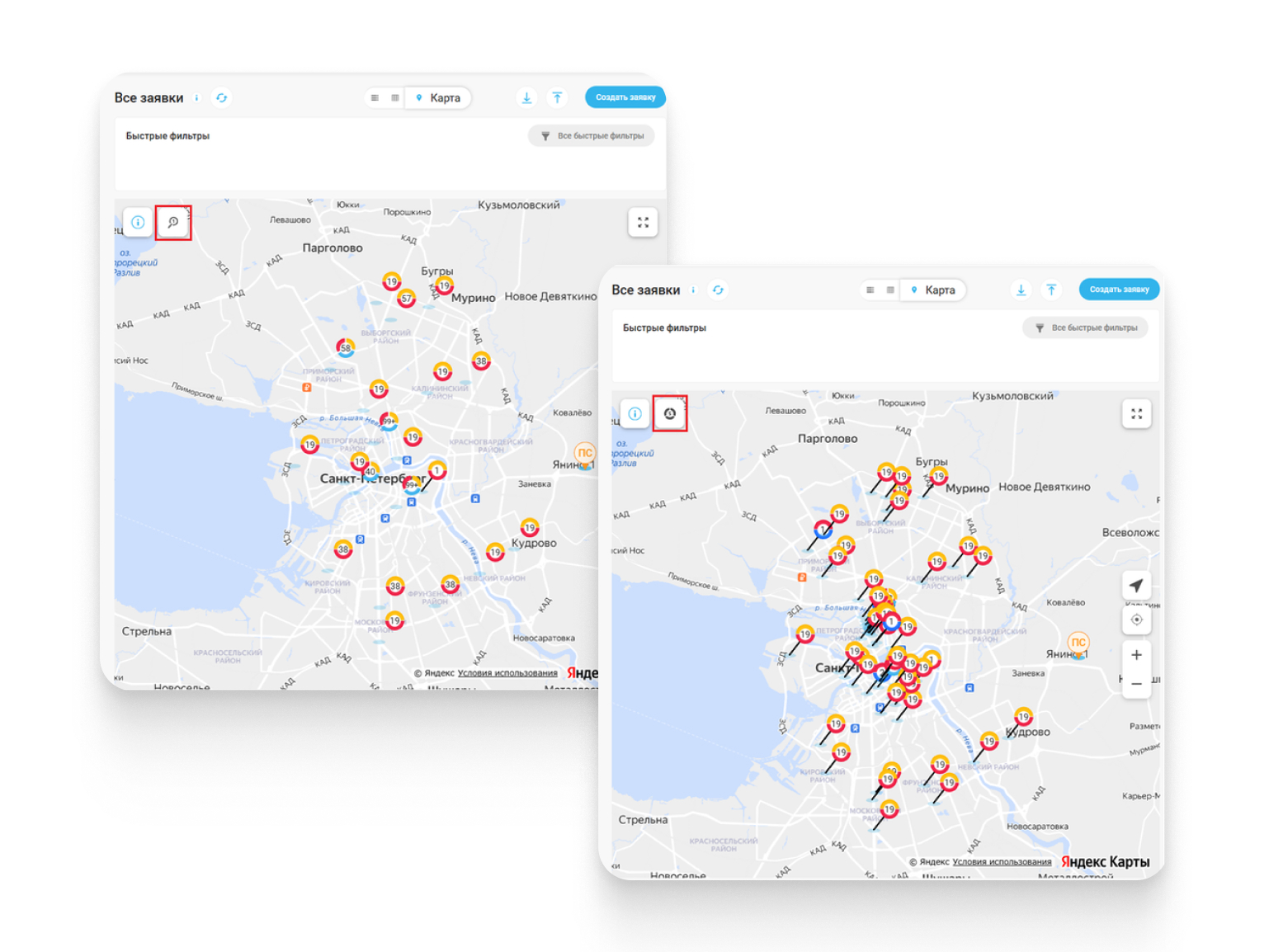
Task: Click the marker labeled 58 near Приморский район
Action: (344, 348)
